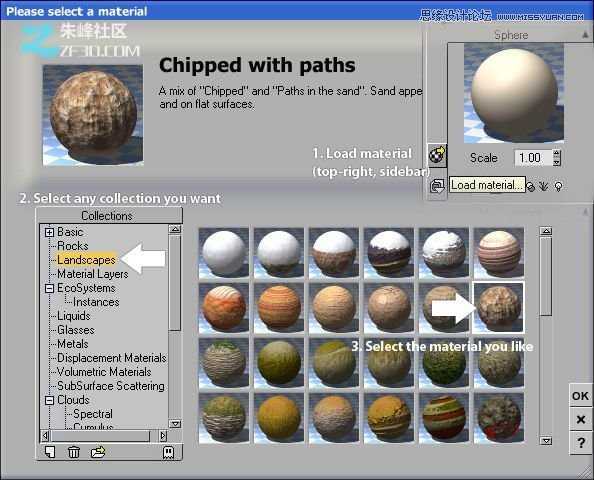
Task: Click the Collections header label
Action: [x=107, y=216]
